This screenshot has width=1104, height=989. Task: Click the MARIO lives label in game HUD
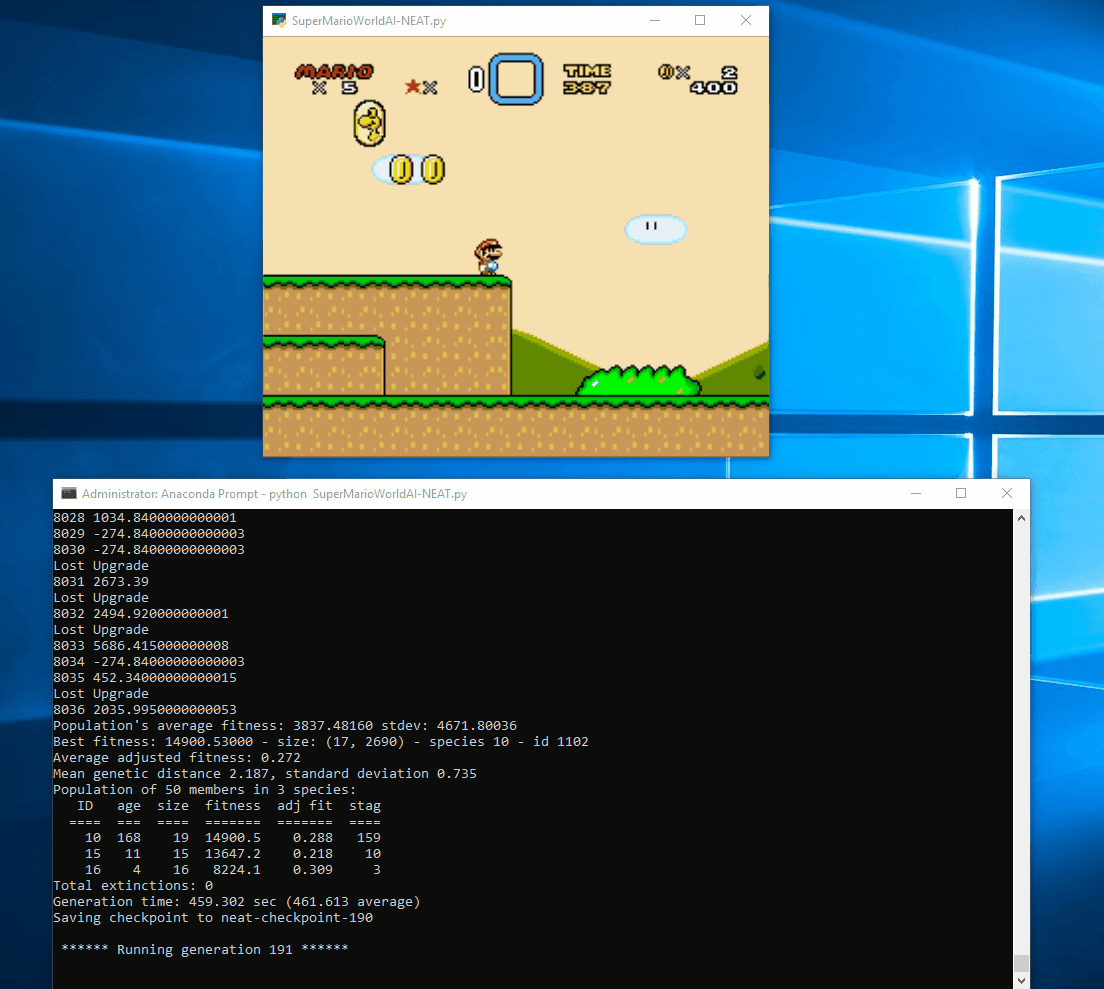(x=334, y=71)
